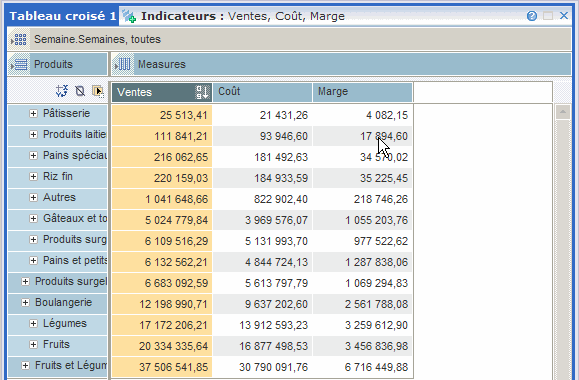Click Marge cell 4 082,15
Screen dimensions: 579x380
[363, 115]
